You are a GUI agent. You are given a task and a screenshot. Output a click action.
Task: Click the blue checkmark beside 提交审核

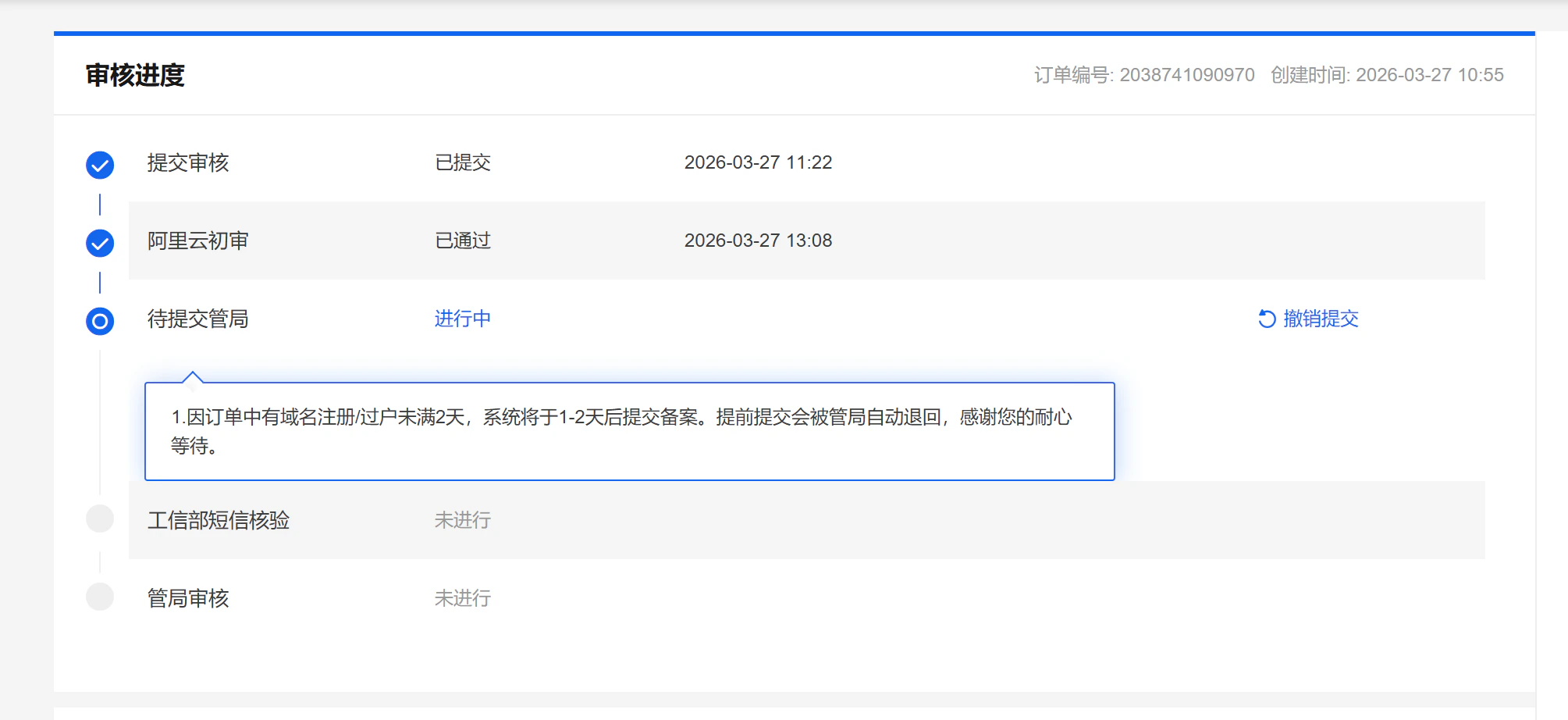click(99, 164)
